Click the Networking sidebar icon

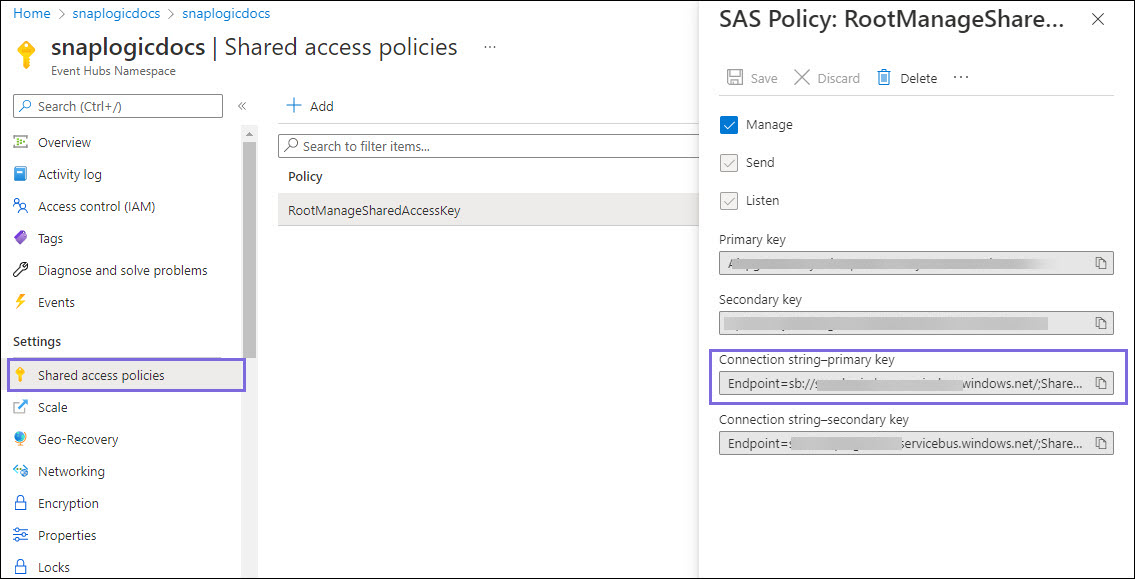(22, 471)
